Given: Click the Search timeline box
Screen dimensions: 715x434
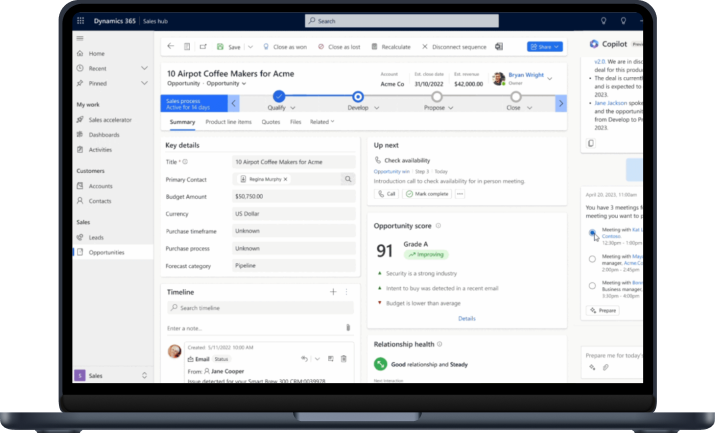Looking at the screenshot, I should (x=260, y=308).
